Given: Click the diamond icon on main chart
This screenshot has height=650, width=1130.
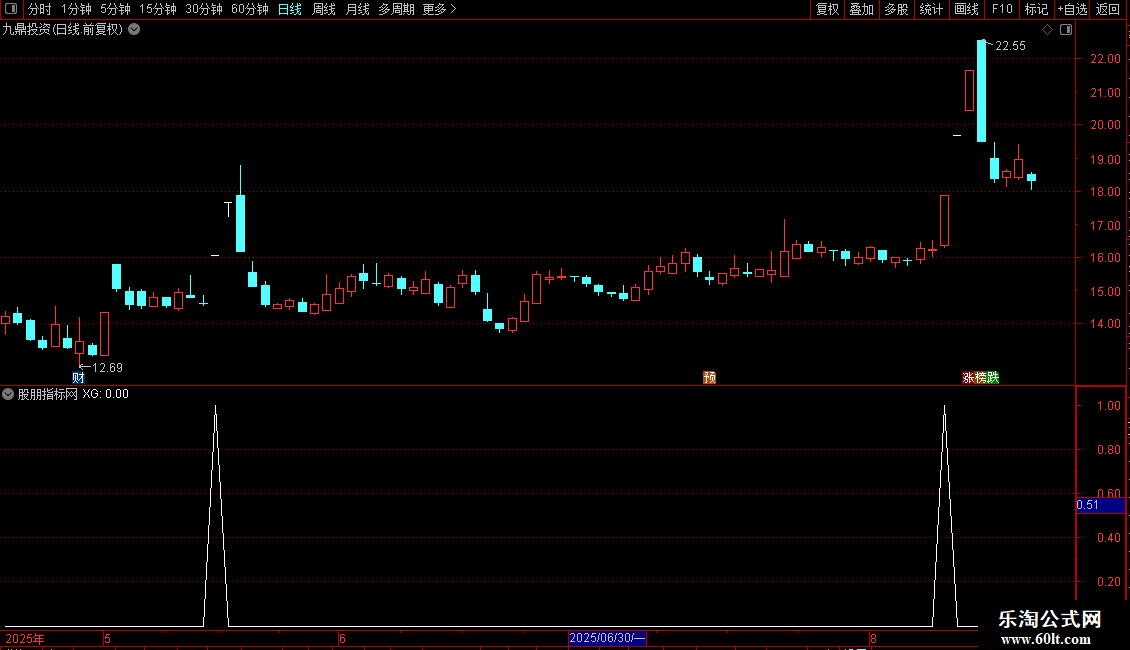Looking at the screenshot, I should coord(1048,30).
